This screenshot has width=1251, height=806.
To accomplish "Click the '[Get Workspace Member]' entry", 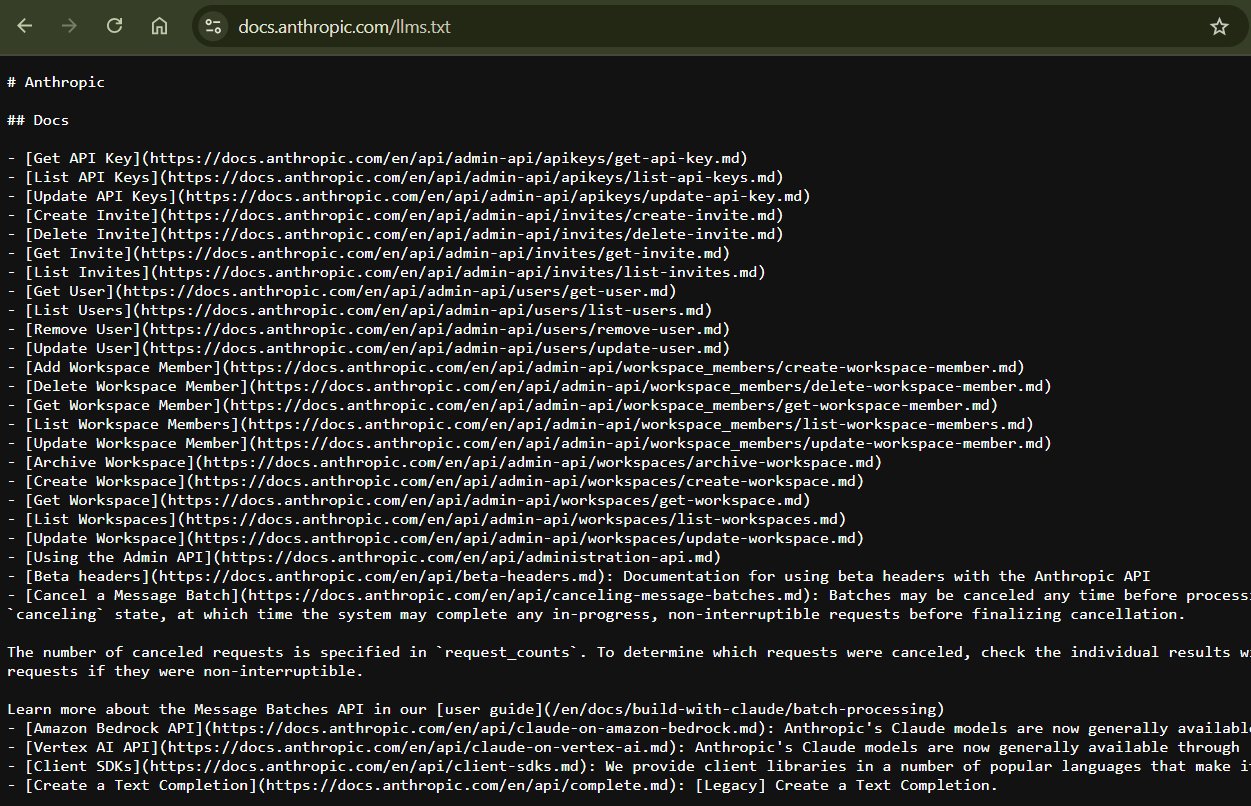I will [x=503, y=405].
